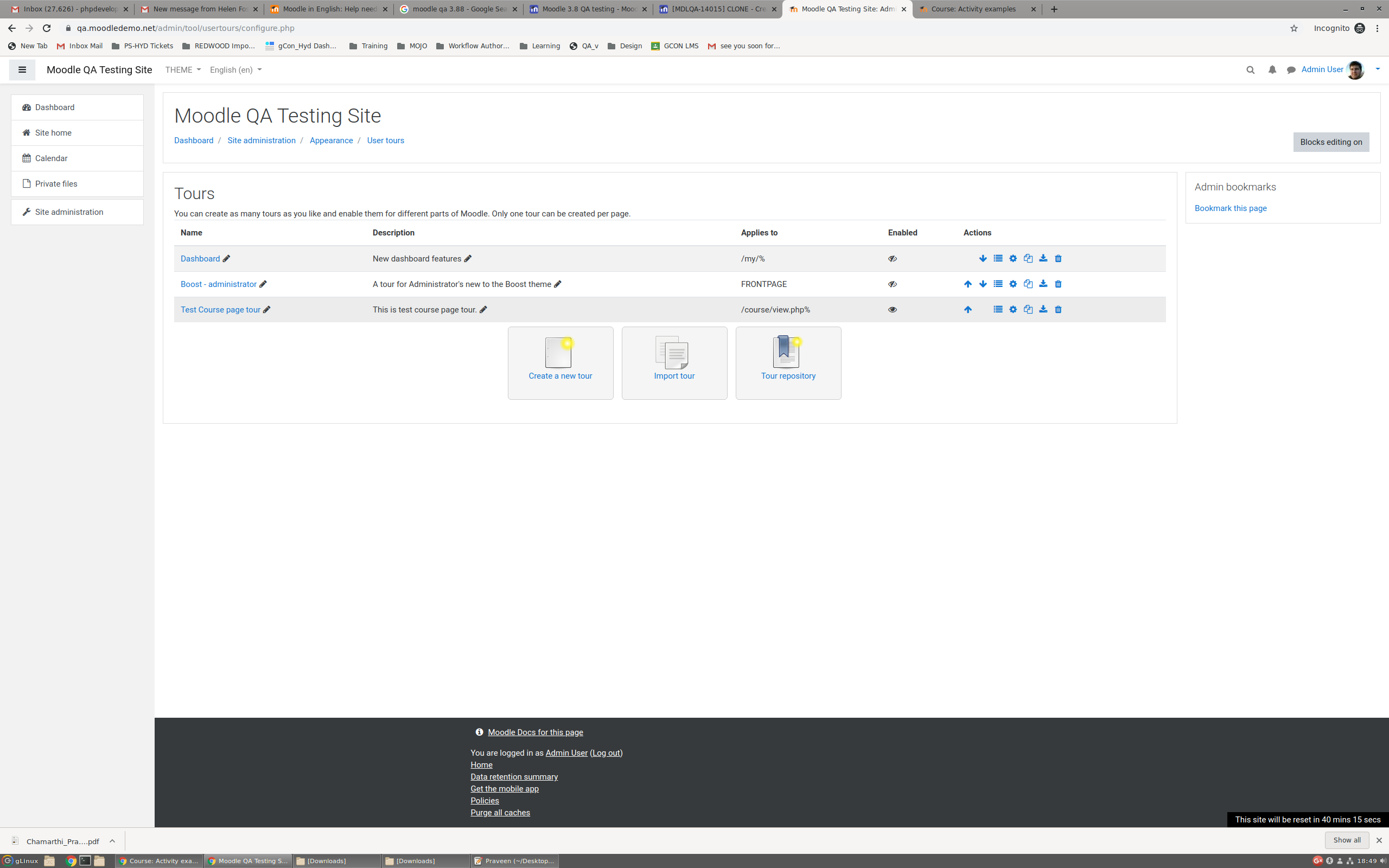Screen dimensions: 1389x868
Task: Open settings gear for Test Course page tour
Action: pos(1013,309)
